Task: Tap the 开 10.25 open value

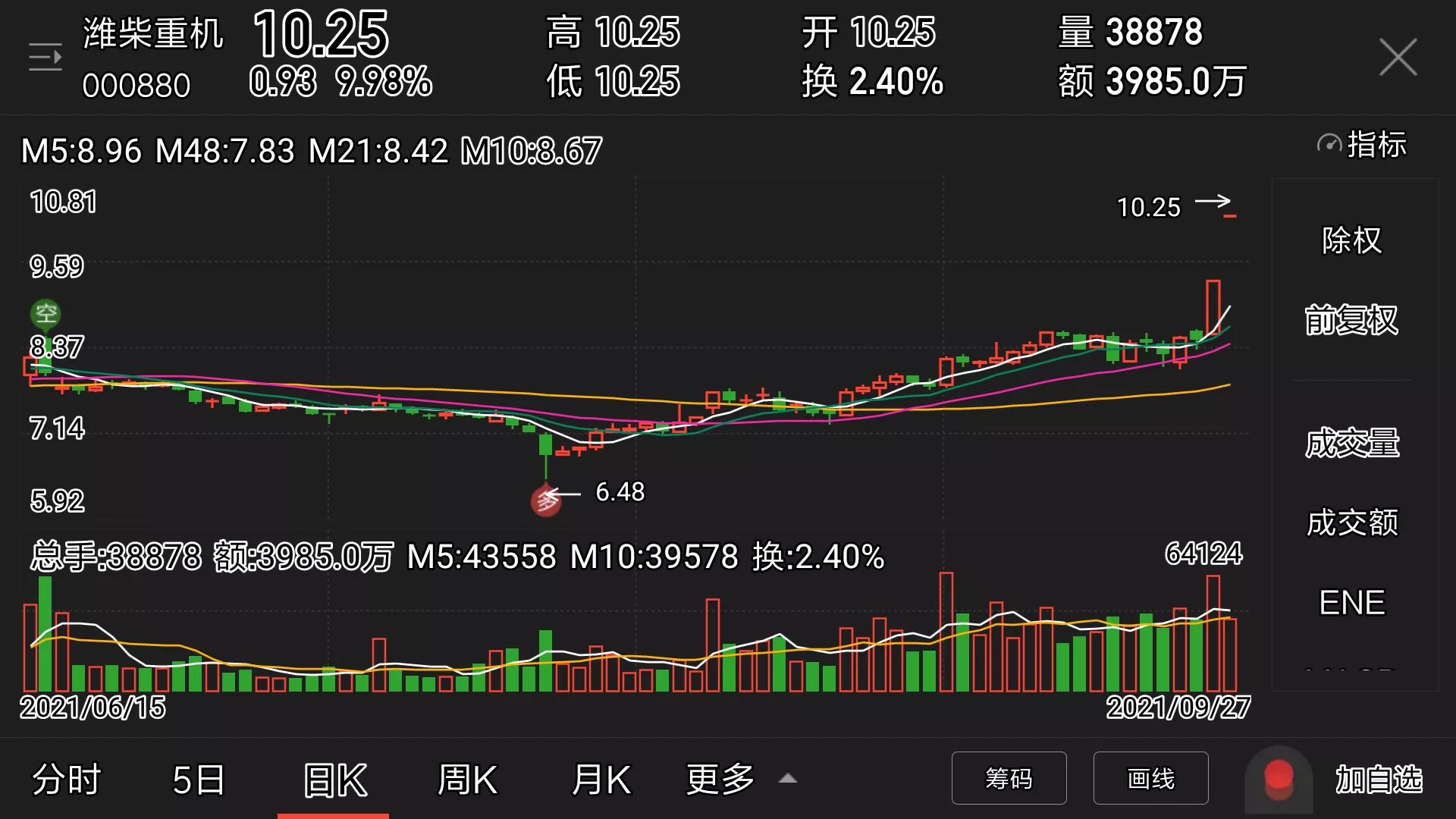Action: (x=869, y=33)
